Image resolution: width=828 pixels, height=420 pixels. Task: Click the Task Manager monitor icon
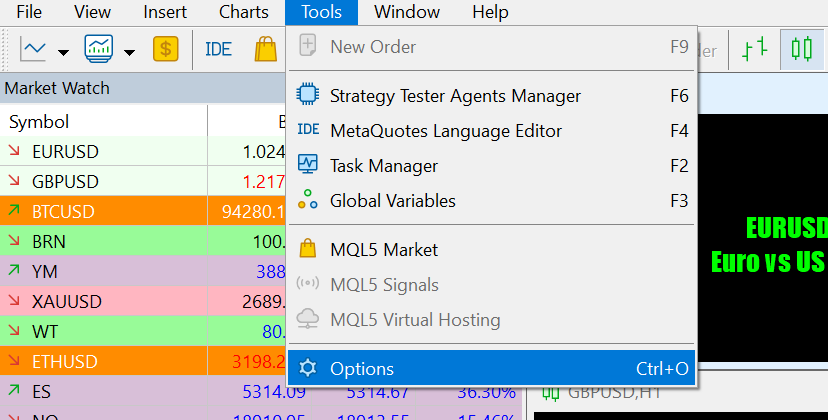pyautogui.click(x=307, y=164)
